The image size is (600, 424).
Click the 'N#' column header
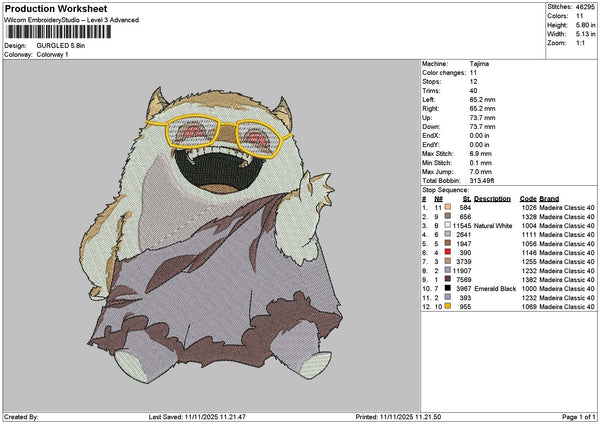(439, 199)
